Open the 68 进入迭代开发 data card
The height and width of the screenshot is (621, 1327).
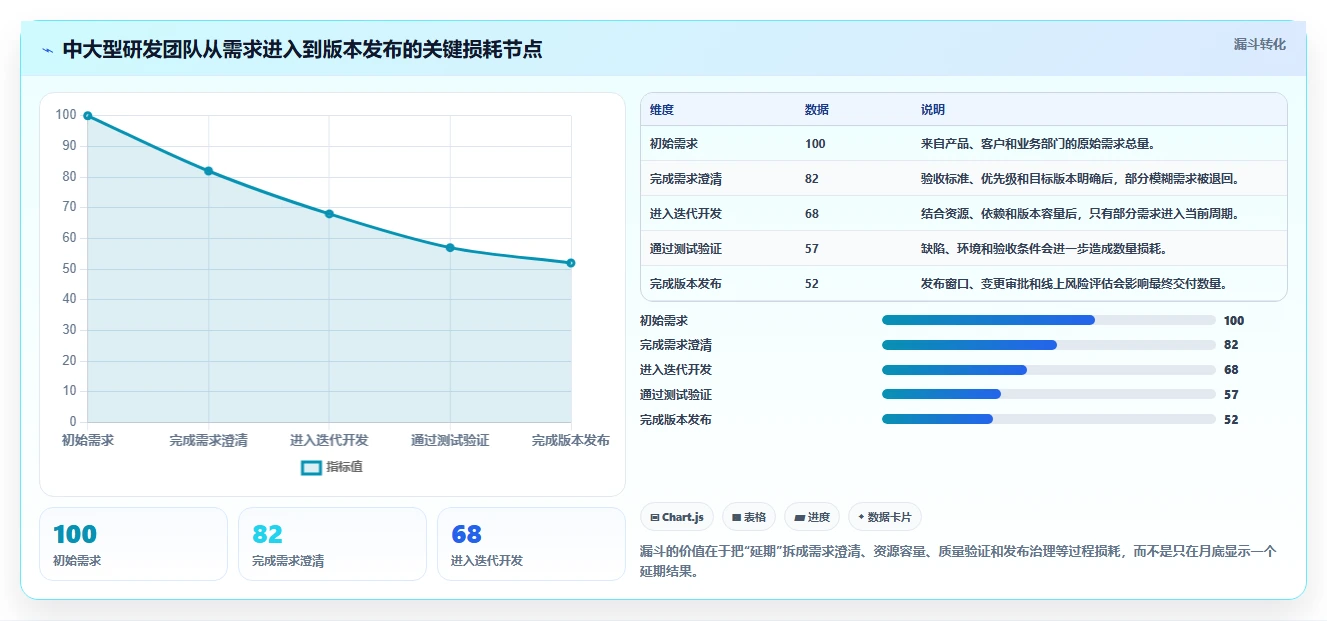pos(531,544)
